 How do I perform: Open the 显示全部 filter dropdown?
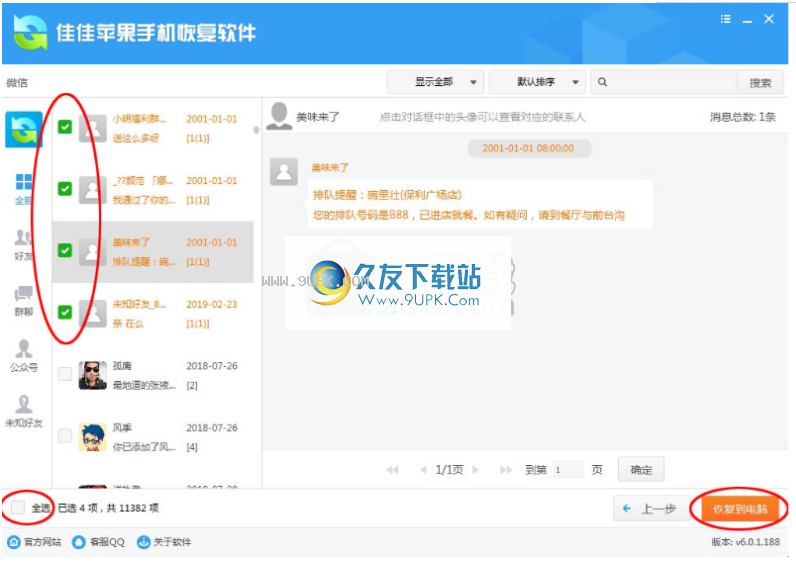tap(435, 82)
